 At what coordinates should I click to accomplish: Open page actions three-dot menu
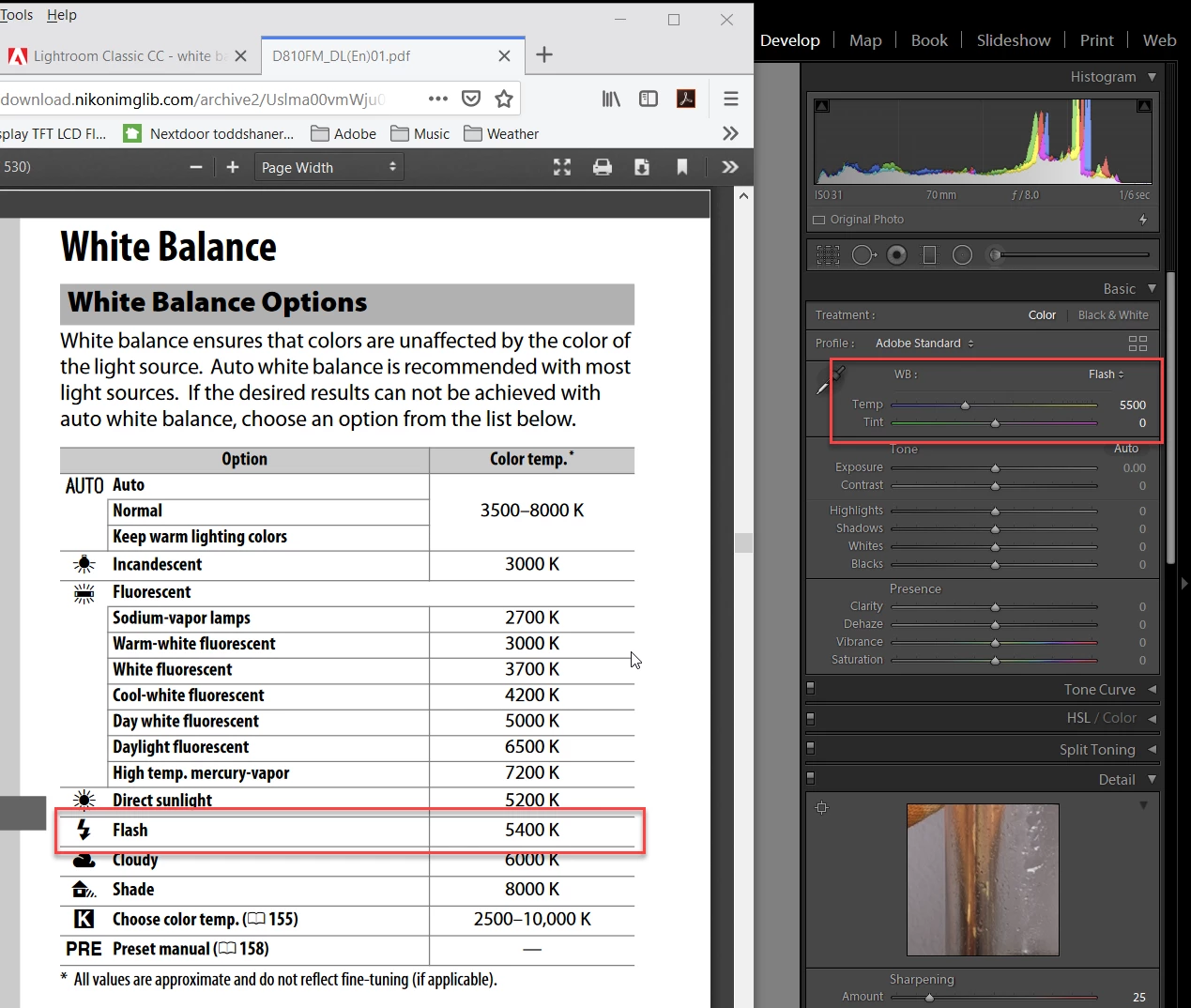438,99
